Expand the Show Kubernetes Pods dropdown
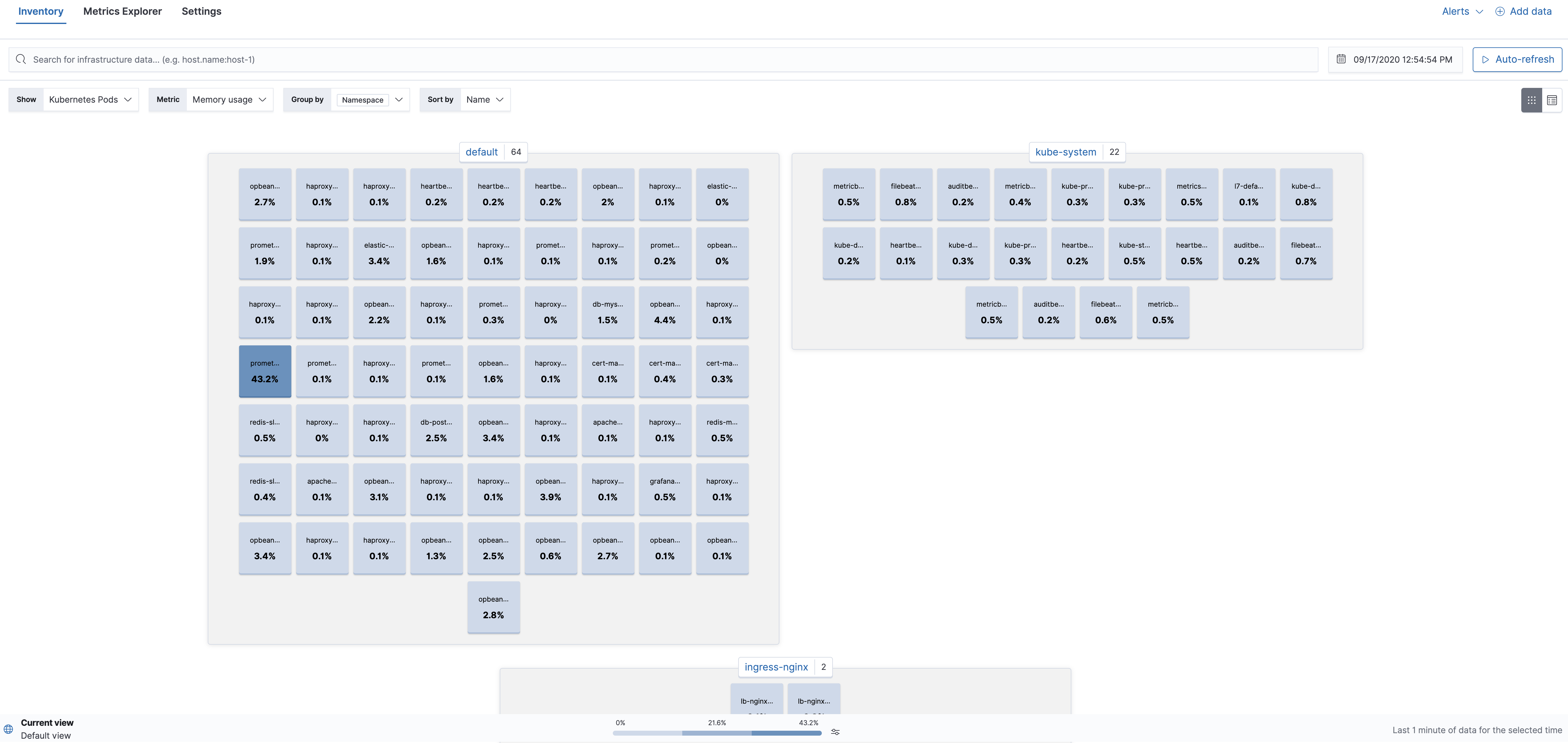Image resolution: width=1568 pixels, height=743 pixels. tap(90, 99)
